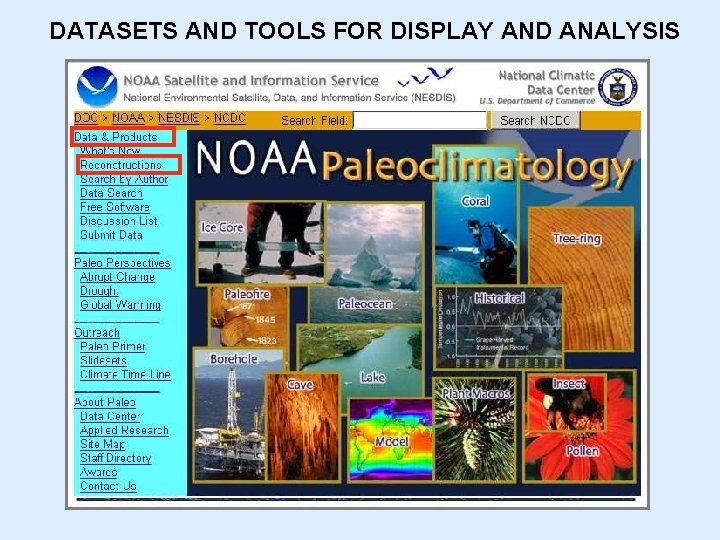Viewport: 720px width, 540px height.
Task: Open the Global Warming link
Action: click(x=120, y=305)
